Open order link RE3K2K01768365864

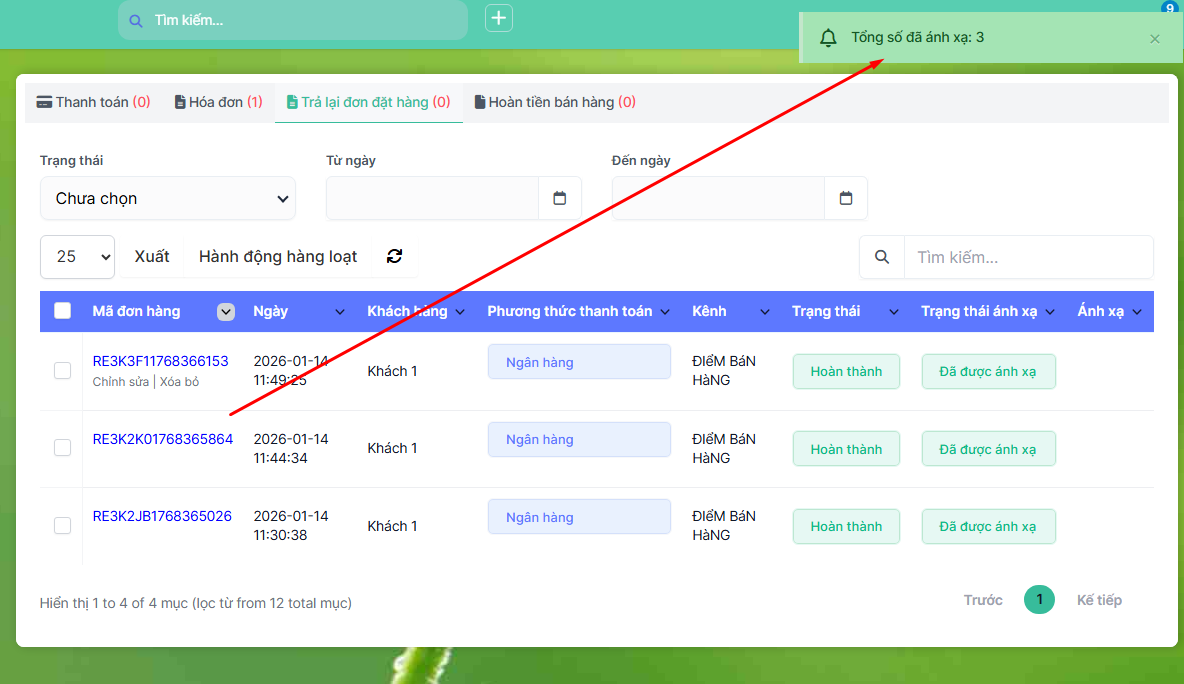(163, 439)
